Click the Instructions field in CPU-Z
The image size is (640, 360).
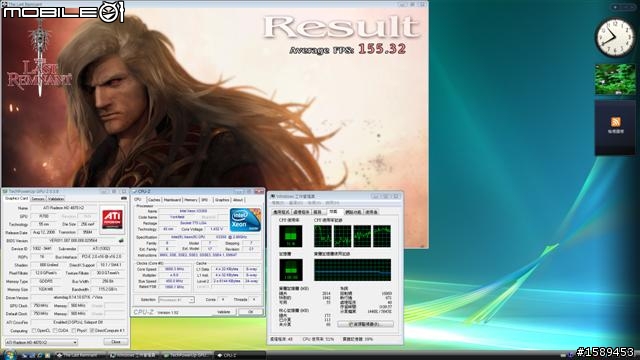pyautogui.click(x=210, y=255)
